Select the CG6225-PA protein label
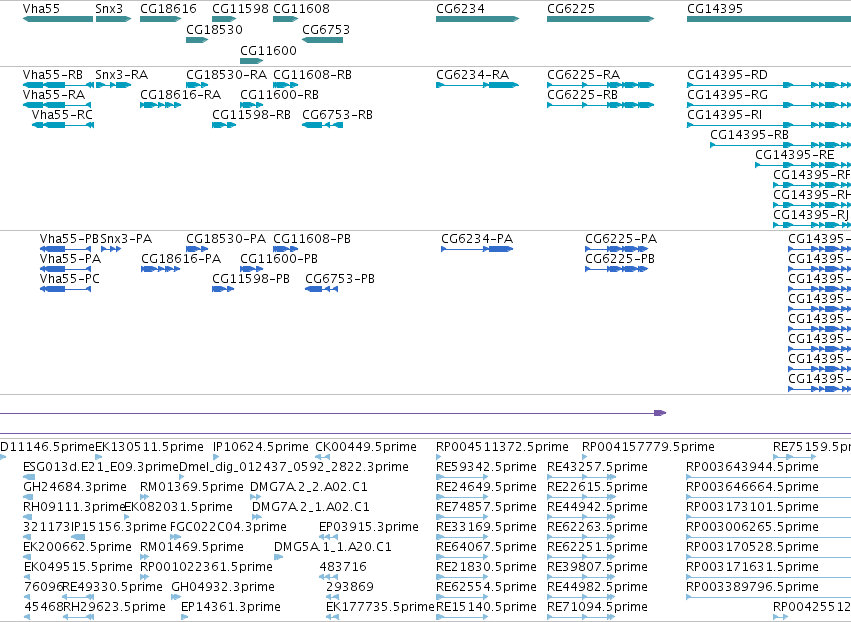 click(x=621, y=239)
